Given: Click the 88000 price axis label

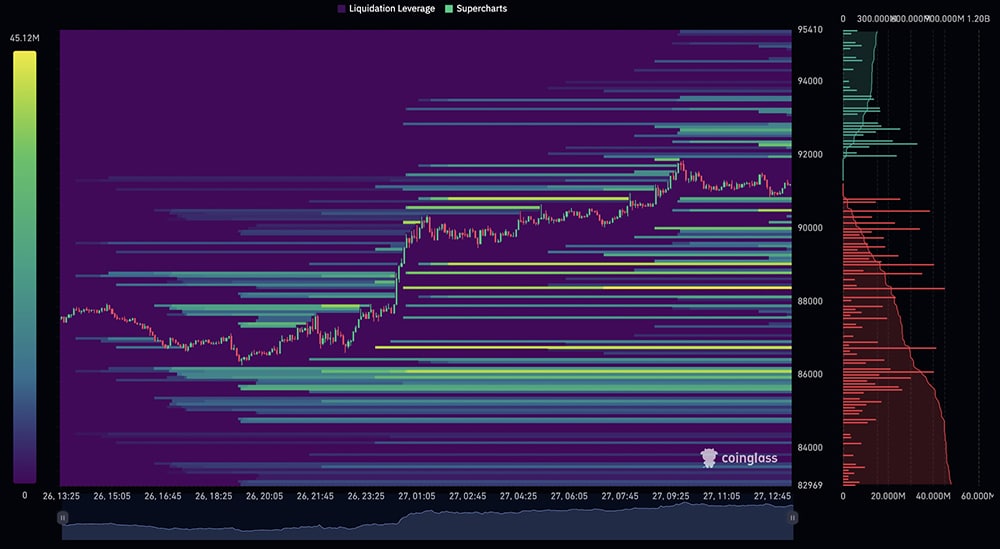Looking at the screenshot, I should [x=810, y=301].
